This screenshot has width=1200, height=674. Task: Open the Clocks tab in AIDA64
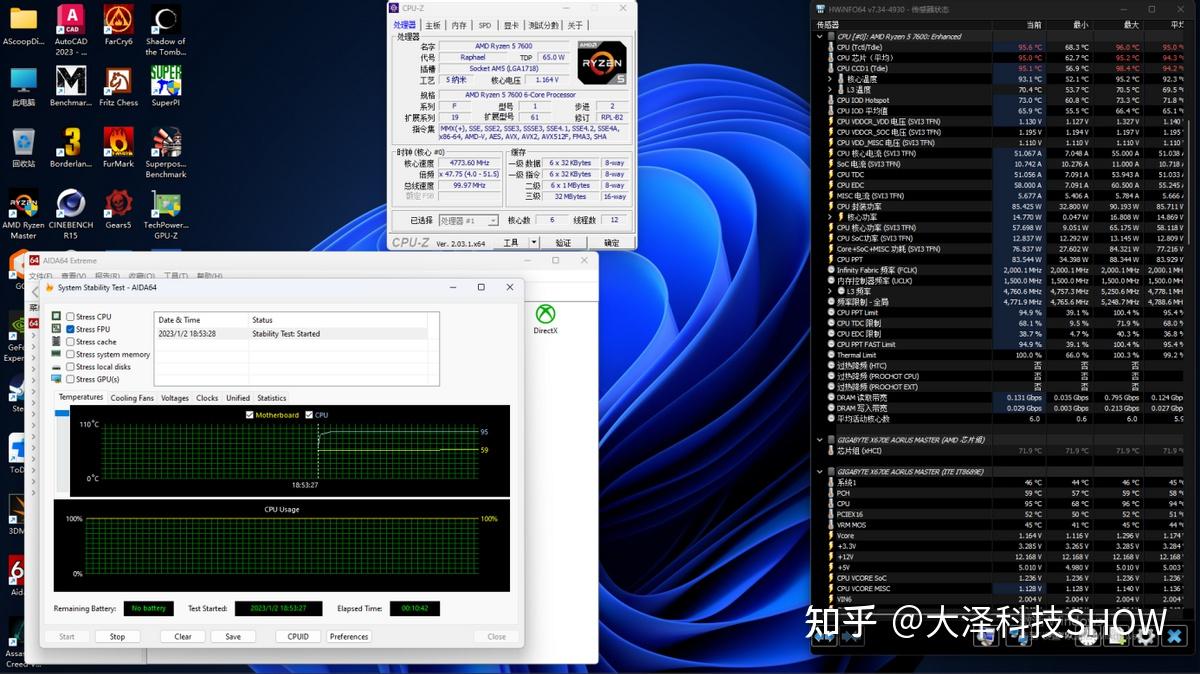pyautogui.click(x=207, y=398)
